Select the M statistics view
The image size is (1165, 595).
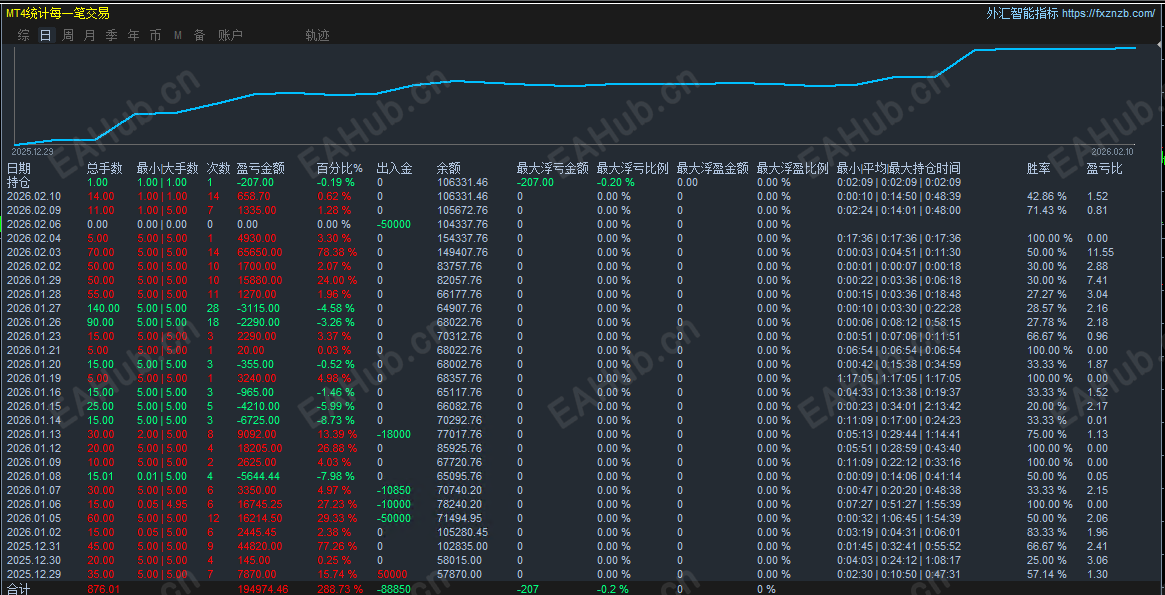click(177, 34)
